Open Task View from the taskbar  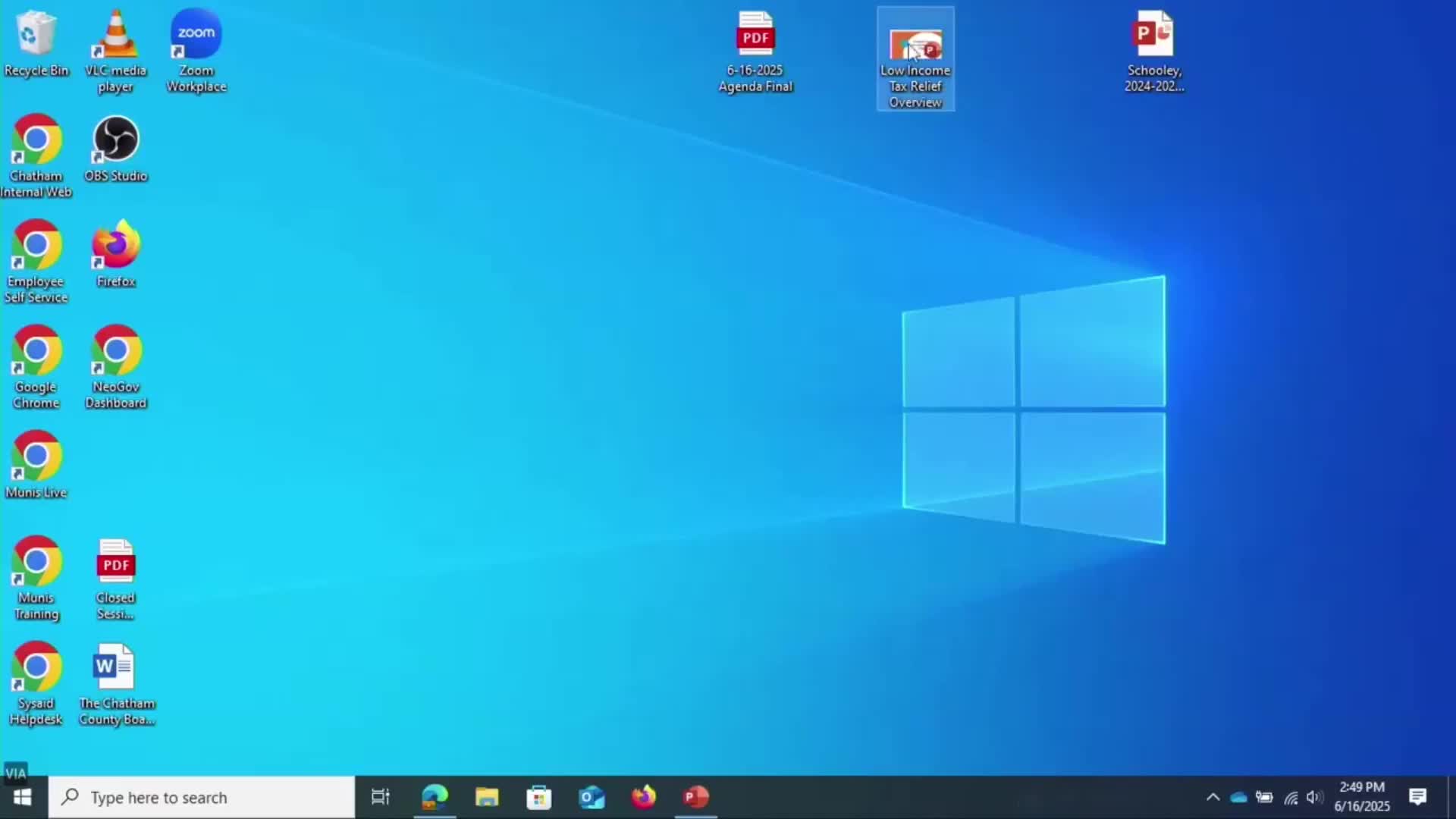[x=380, y=797]
